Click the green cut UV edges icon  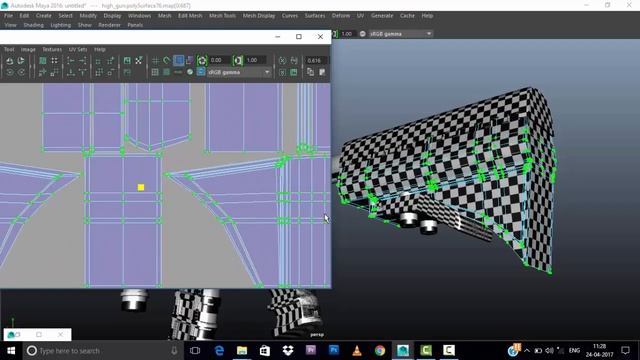click(x=42, y=61)
